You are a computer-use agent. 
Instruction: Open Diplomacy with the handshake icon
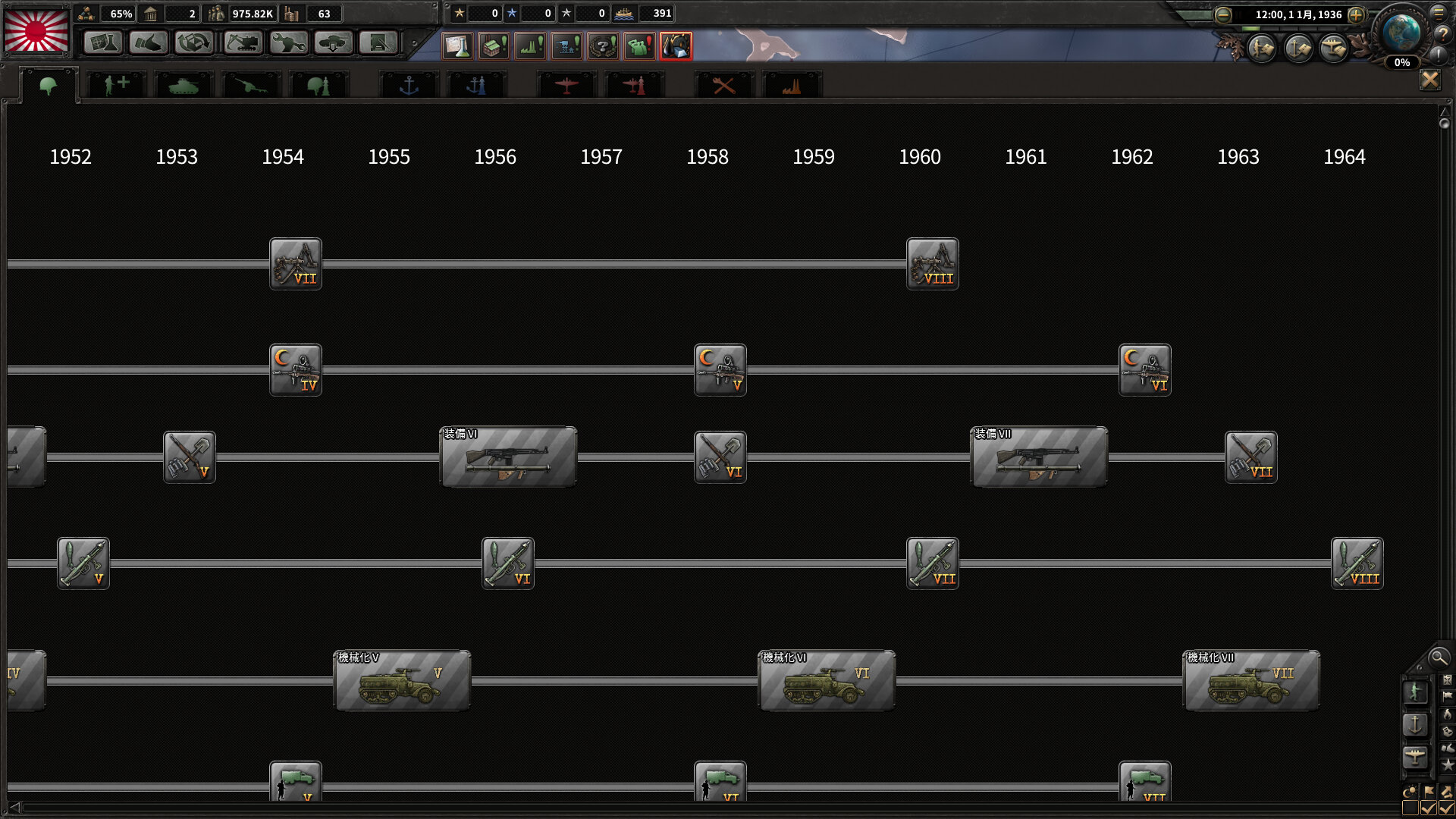[148, 43]
